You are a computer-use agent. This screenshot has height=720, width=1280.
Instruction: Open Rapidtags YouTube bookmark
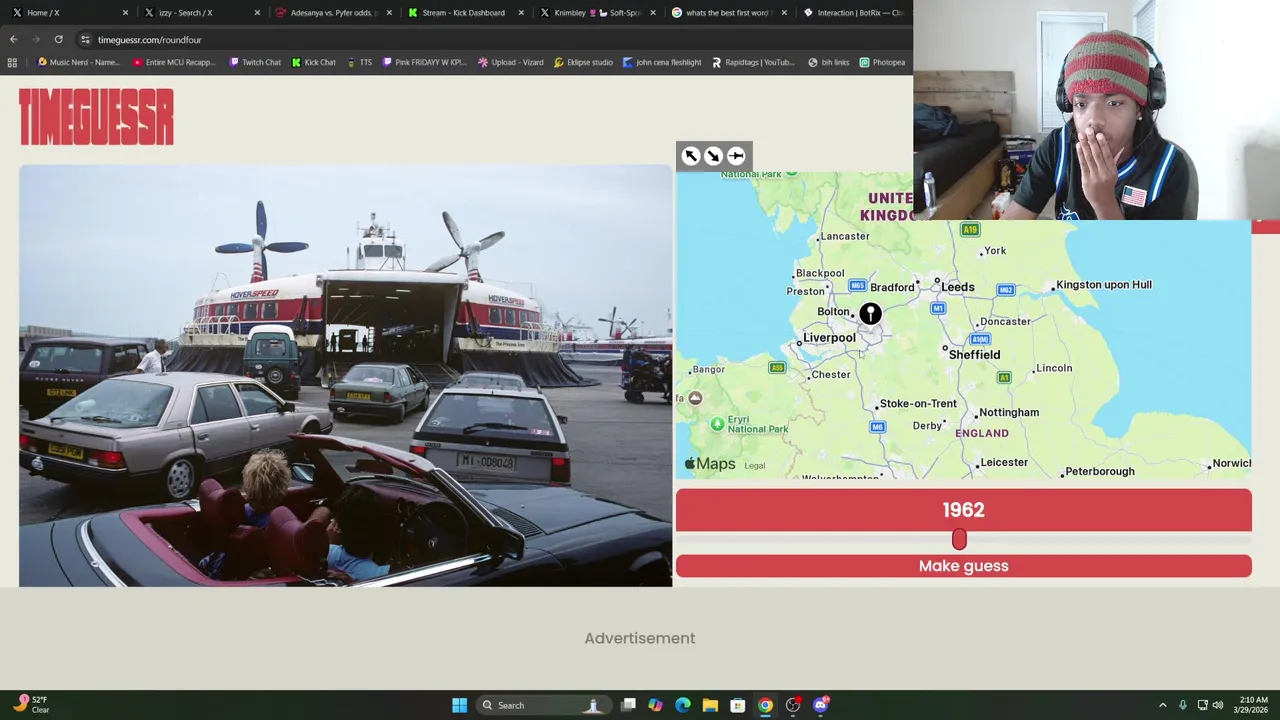tap(752, 62)
